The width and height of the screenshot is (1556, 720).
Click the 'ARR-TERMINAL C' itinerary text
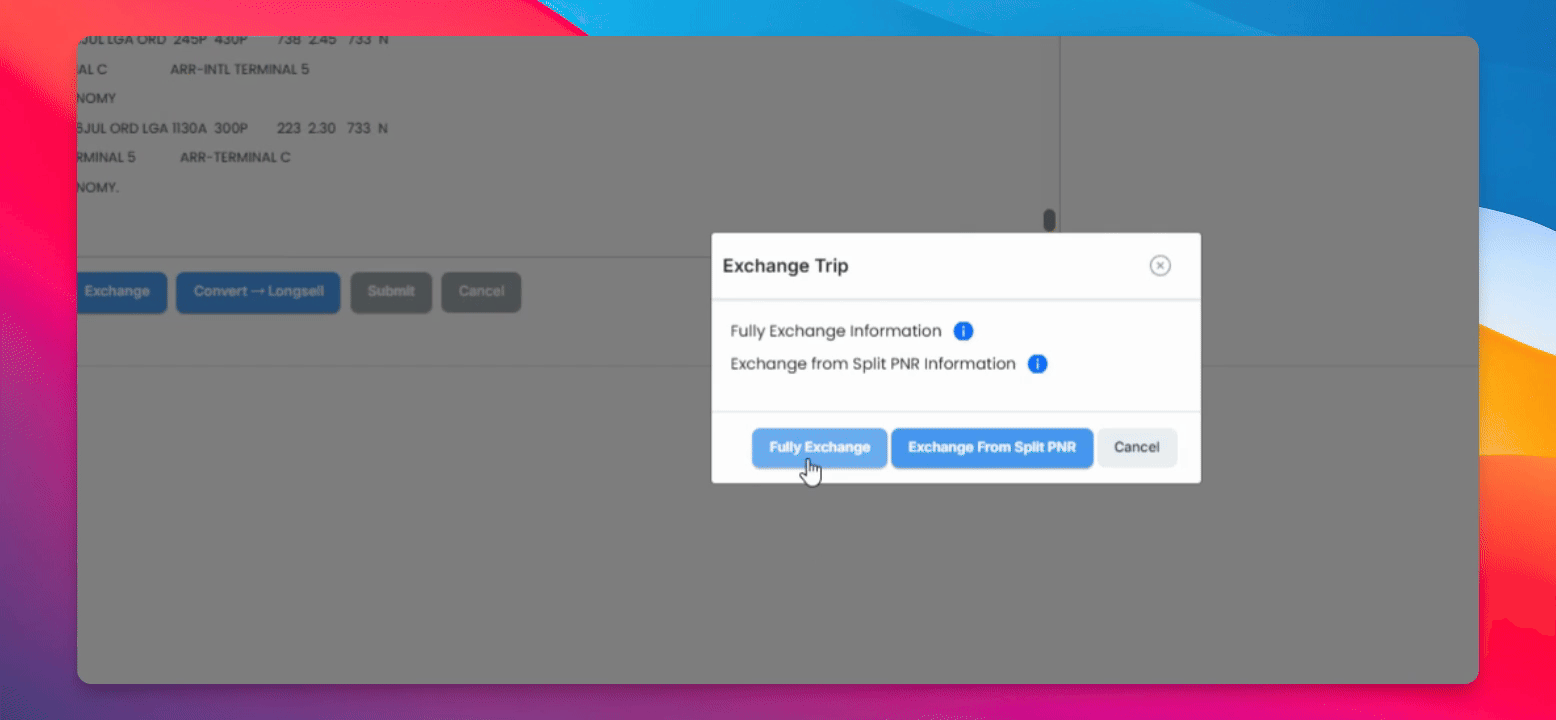[235, 158]
